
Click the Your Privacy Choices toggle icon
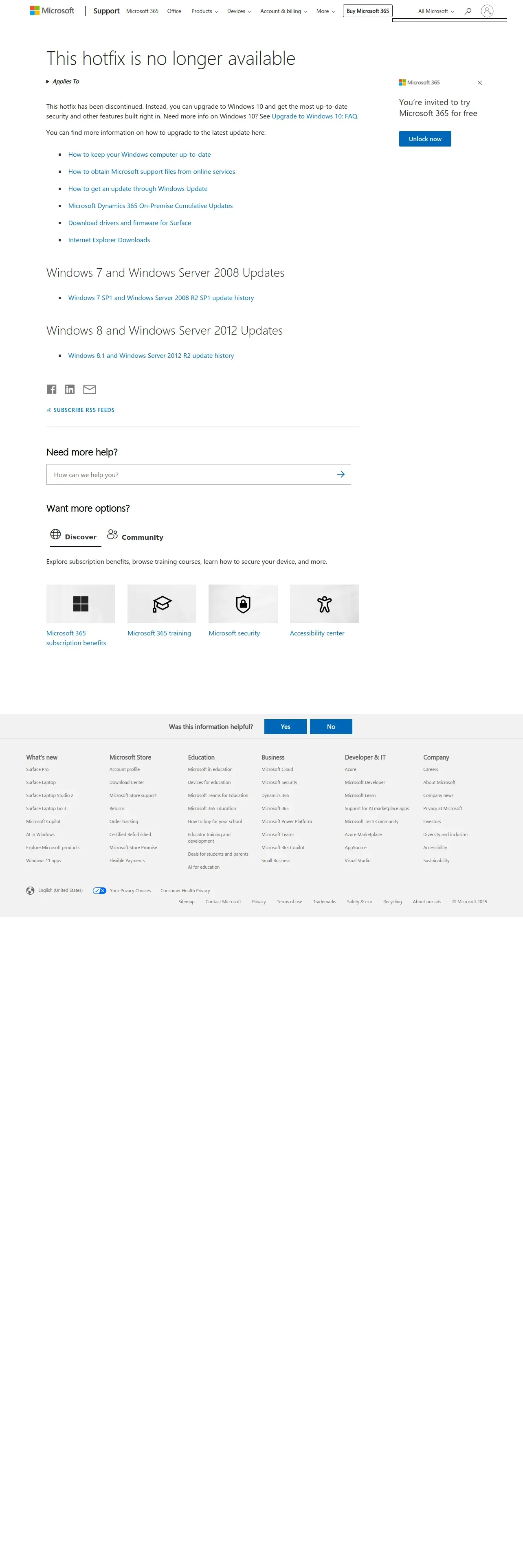click(100, 891)
